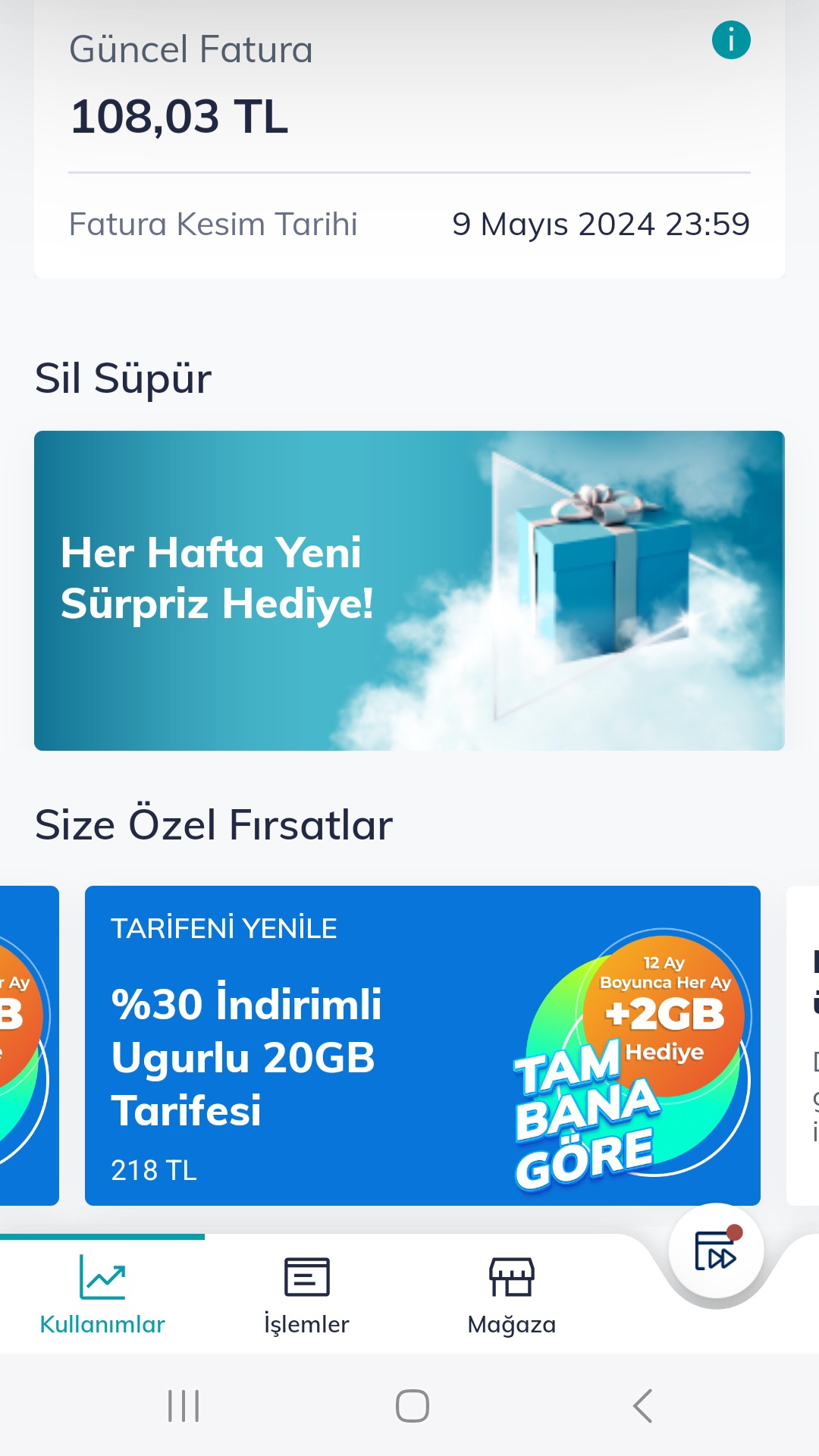Tap the Android recent apps button
Viewport: 819px width, 1456px height.
pos(184,1406)
